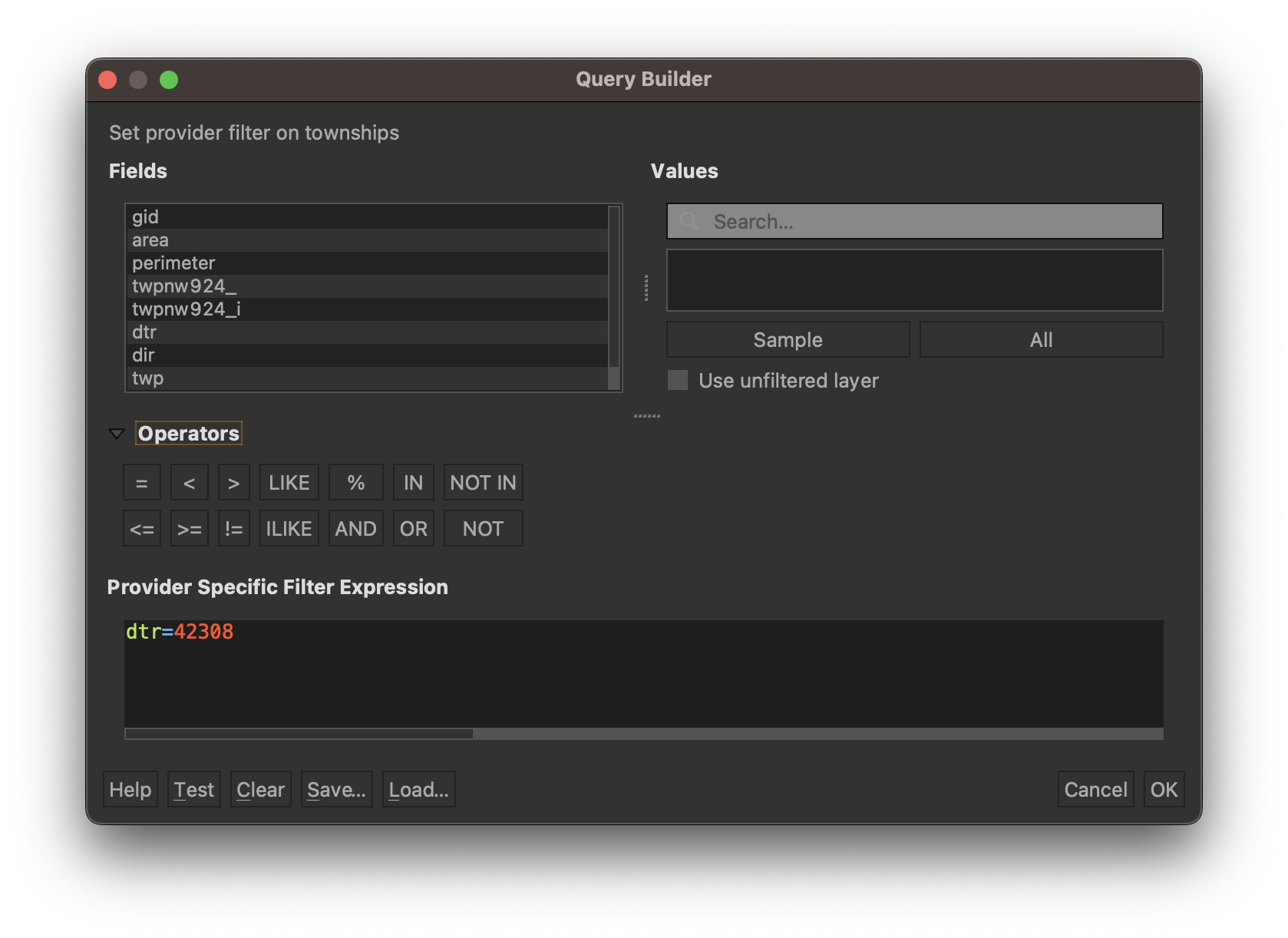Cancel the Query Builder dialog
1288x938 pixels.
point(1096,789)
